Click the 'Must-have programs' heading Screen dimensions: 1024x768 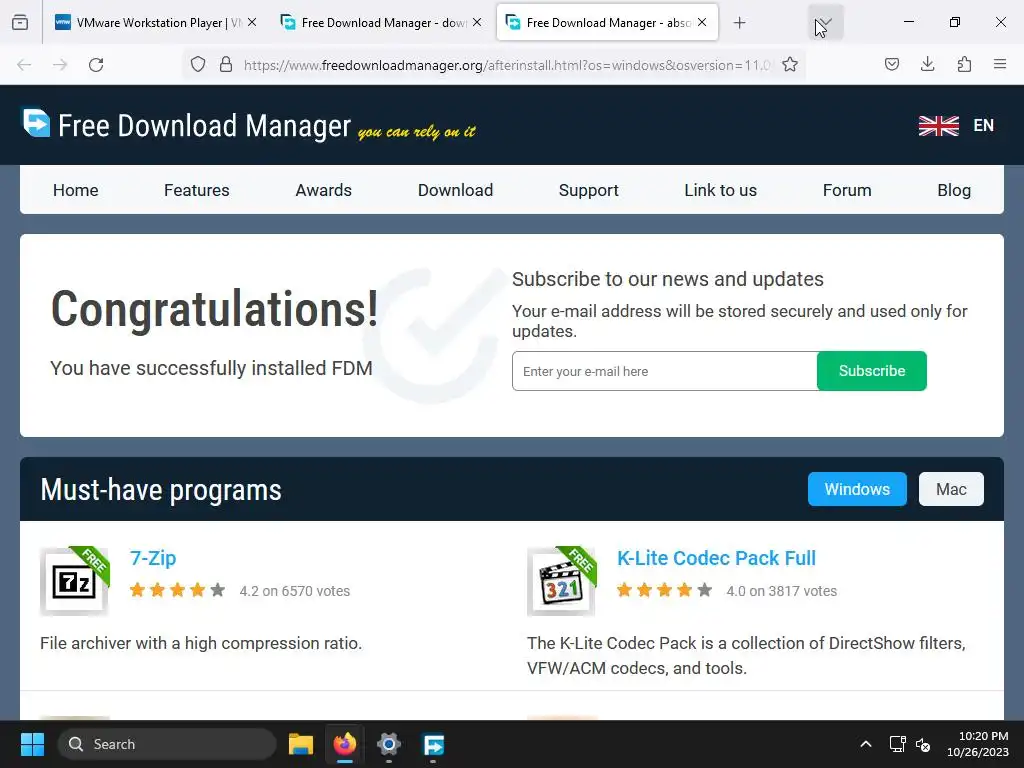(161, 490)
